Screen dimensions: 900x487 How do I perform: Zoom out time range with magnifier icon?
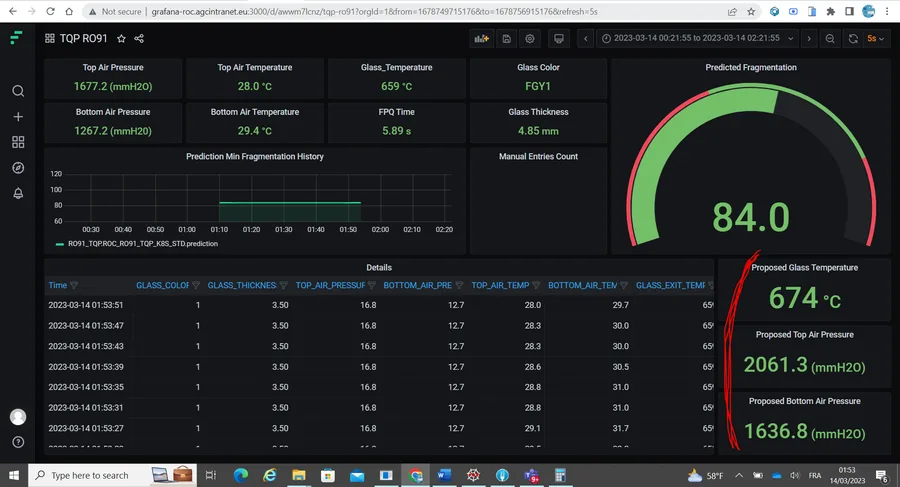pyautogui.click(x=830, y=38)
